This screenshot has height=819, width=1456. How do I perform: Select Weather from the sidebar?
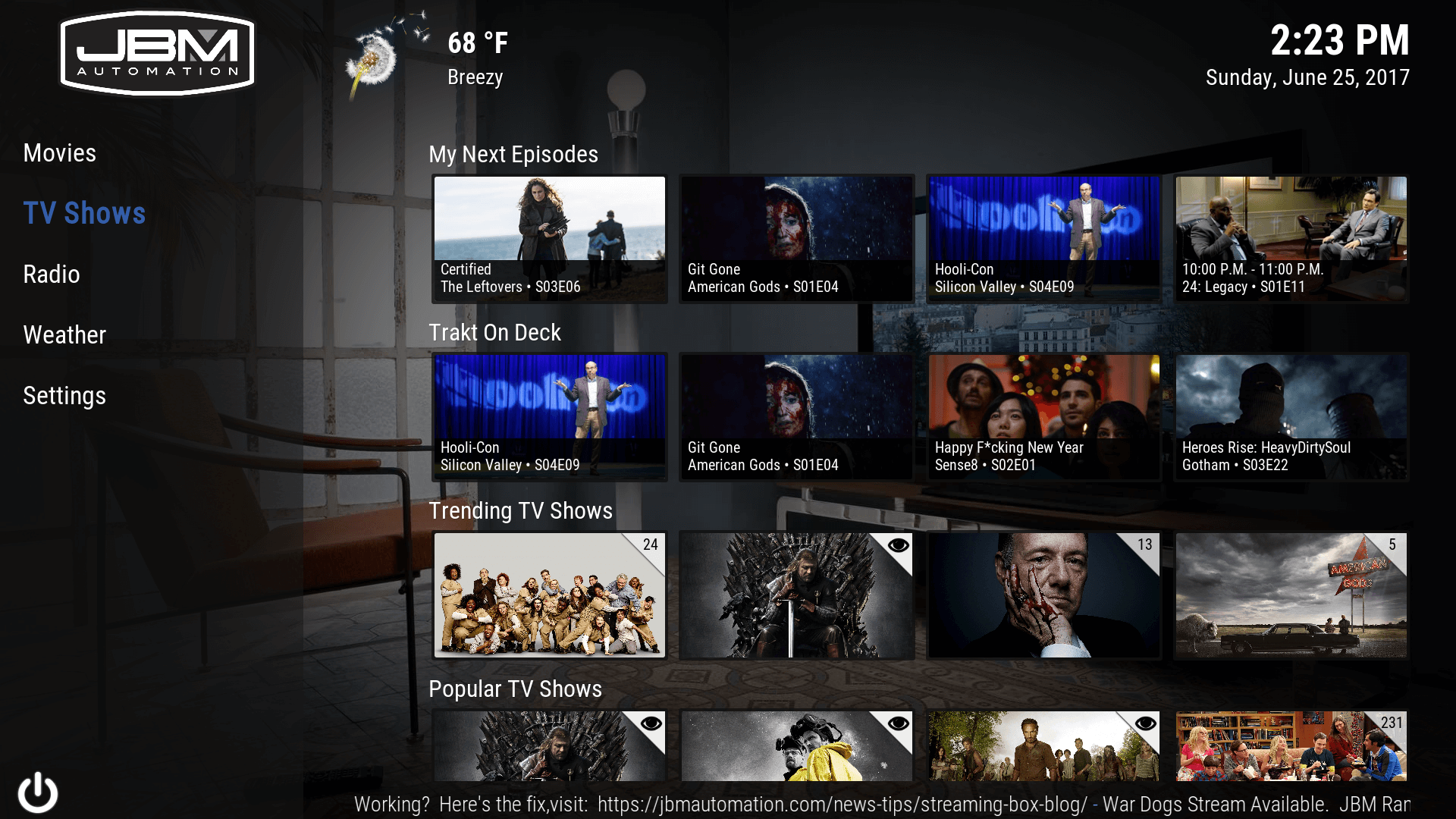pos(66,335)
